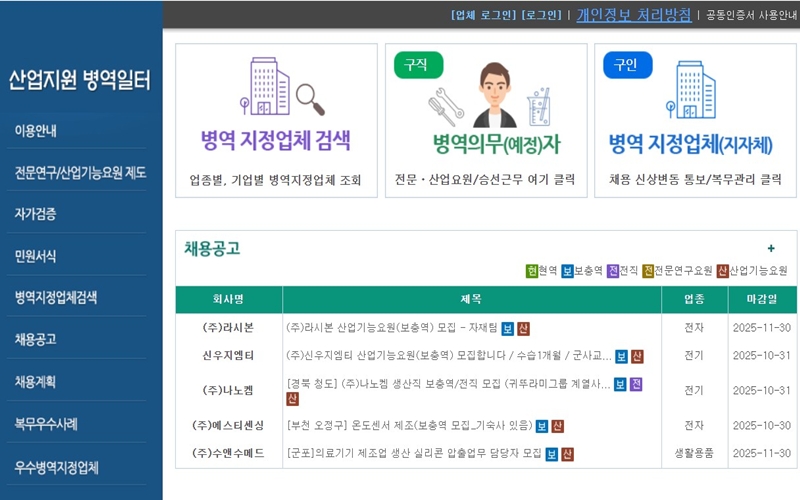Image resolution: width=800 pixels, height=500 pixels.
Task: Click the green 구직 badge
Action: pyautogui.click(x=418, y=65)
